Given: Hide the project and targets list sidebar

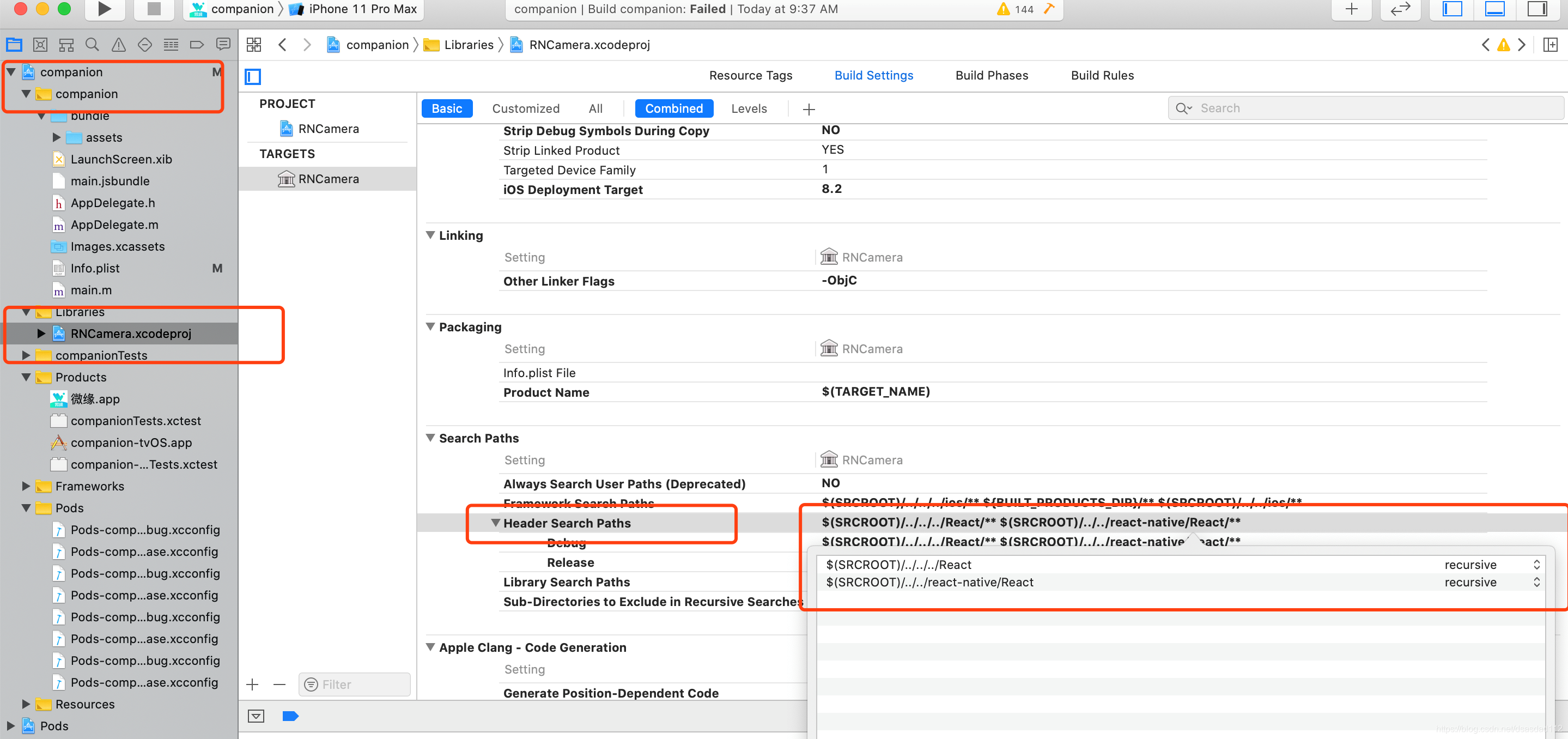Looking at the screenshot, I should (x=253, y=76).
